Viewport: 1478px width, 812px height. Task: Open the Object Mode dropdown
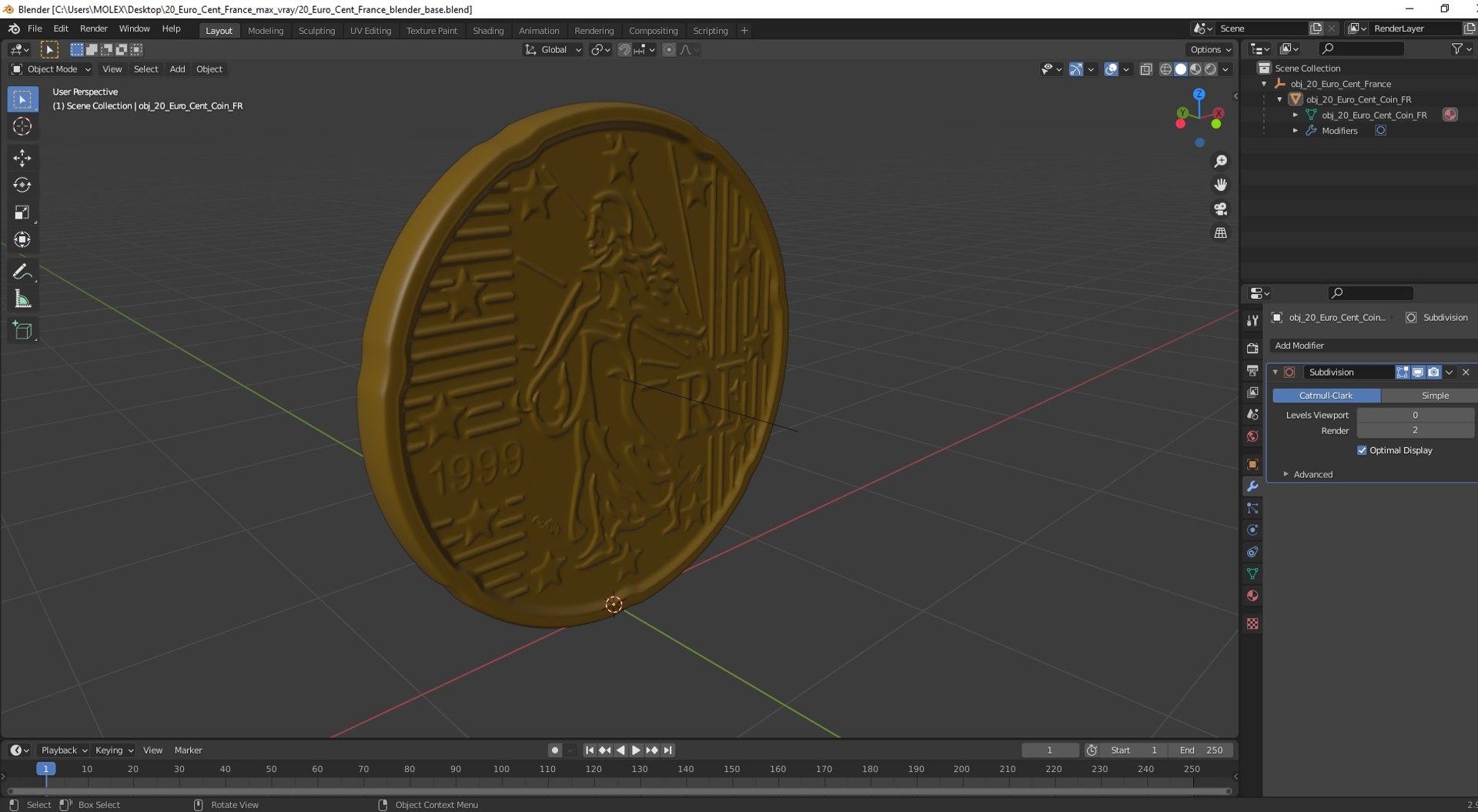point(51,69)
